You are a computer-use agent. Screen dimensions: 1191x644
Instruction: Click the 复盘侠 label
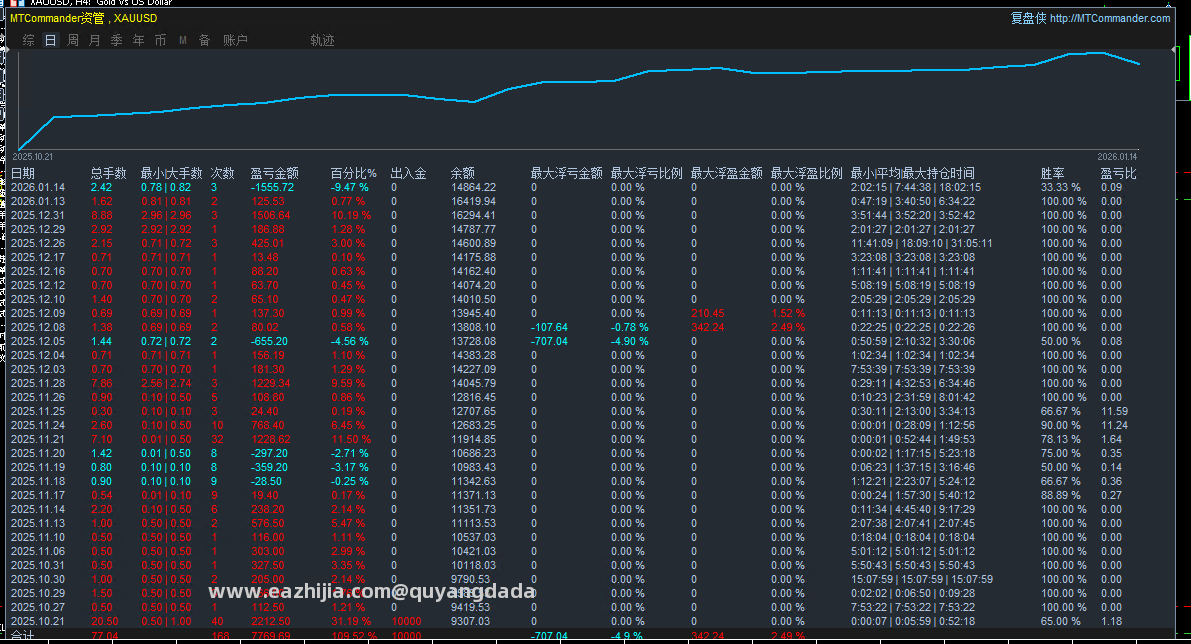1028,18
